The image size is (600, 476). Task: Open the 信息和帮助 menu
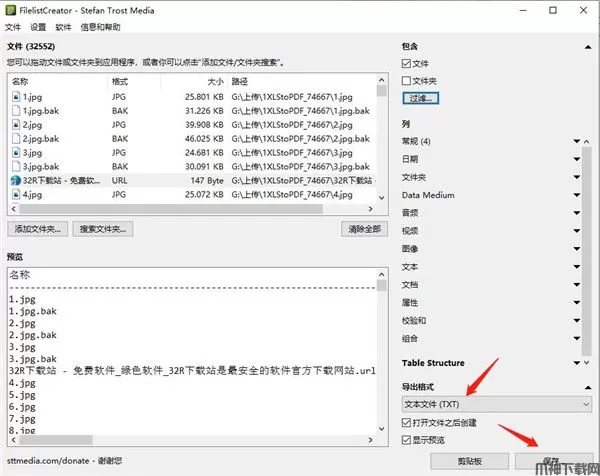click(100, 27)
